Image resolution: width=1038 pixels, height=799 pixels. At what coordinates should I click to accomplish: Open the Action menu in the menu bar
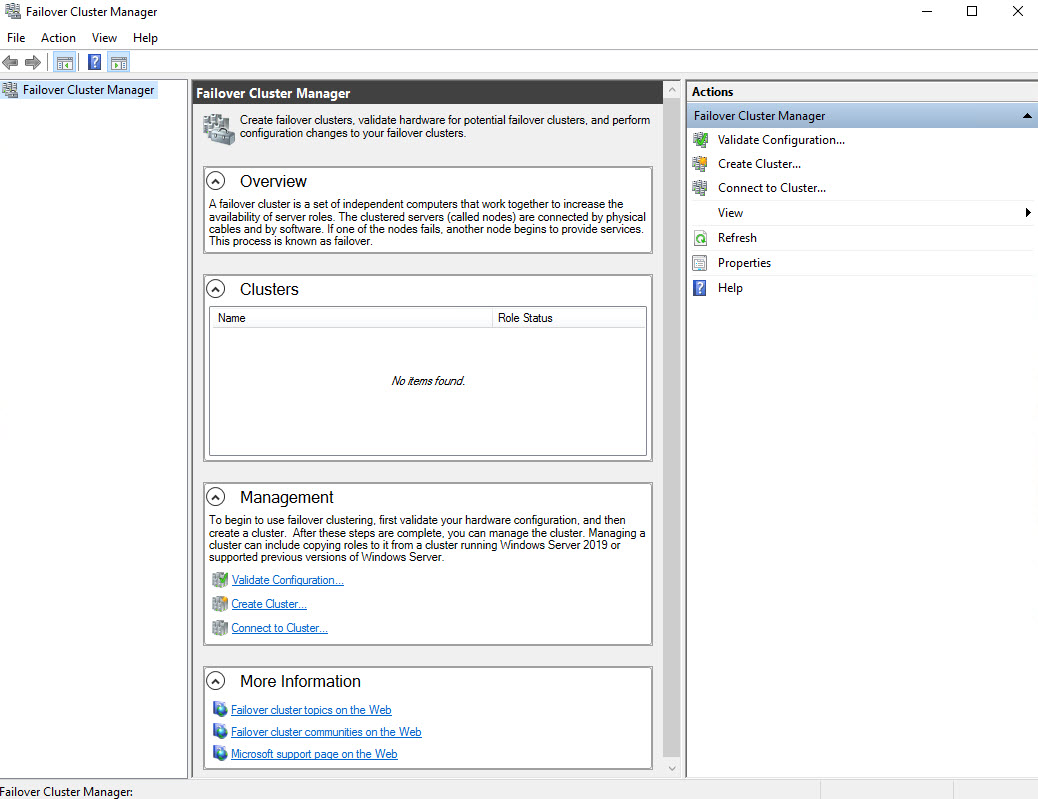(58, 38)
